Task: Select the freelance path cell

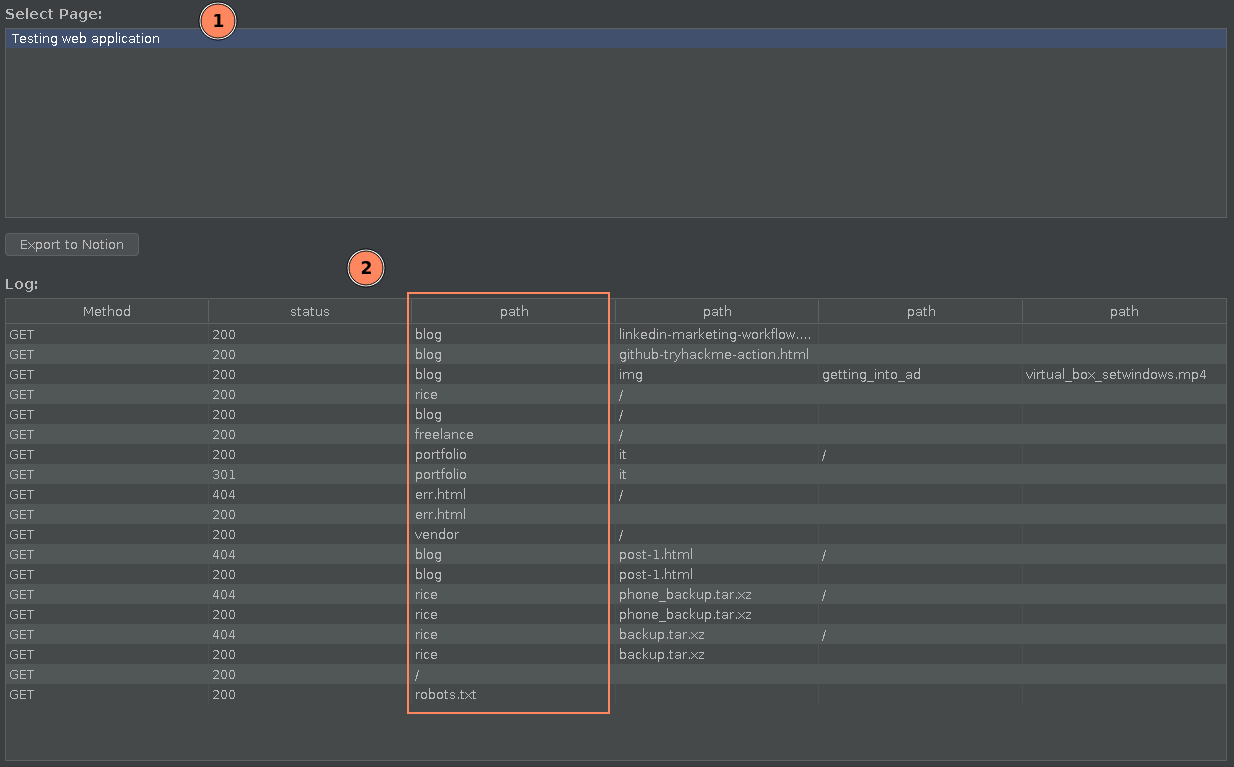Action: (444, 435)
